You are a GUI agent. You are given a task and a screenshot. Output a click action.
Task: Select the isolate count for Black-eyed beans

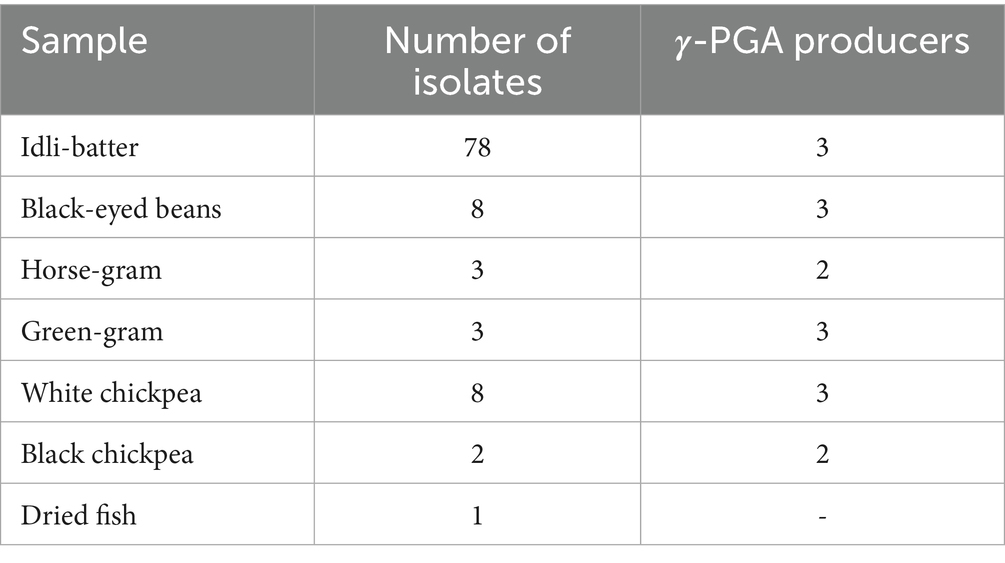[477, 209]
